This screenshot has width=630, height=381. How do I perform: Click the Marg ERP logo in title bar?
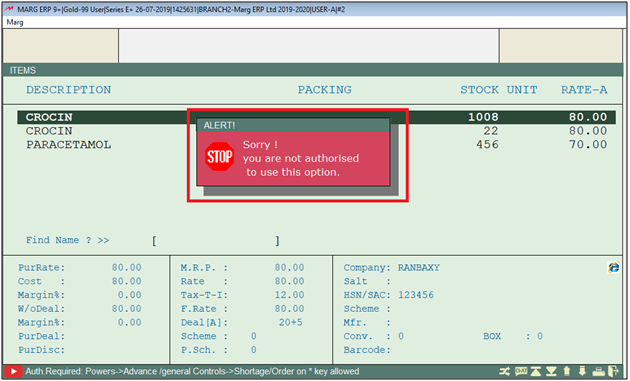pos(9,9)
